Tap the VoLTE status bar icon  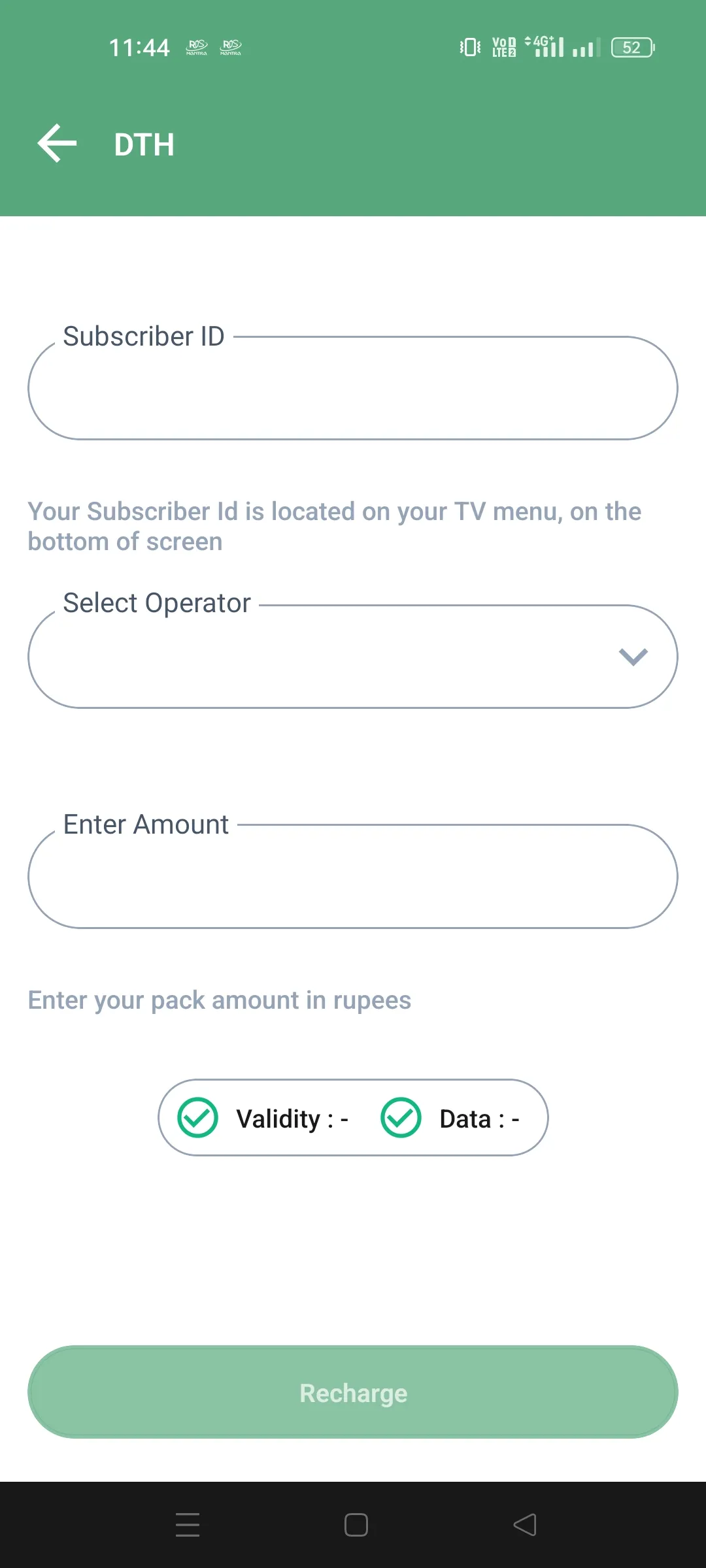coord(502,46)
